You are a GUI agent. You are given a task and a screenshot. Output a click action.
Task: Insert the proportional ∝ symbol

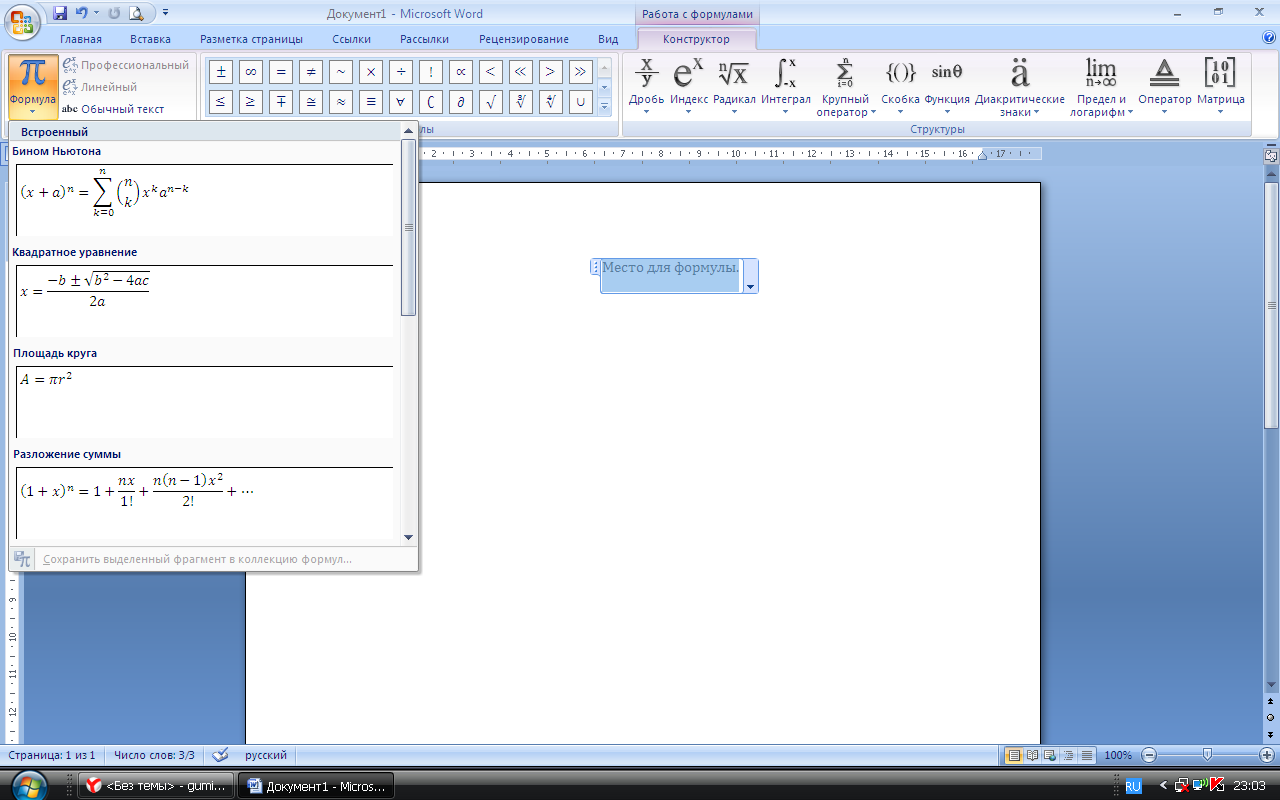460,72
